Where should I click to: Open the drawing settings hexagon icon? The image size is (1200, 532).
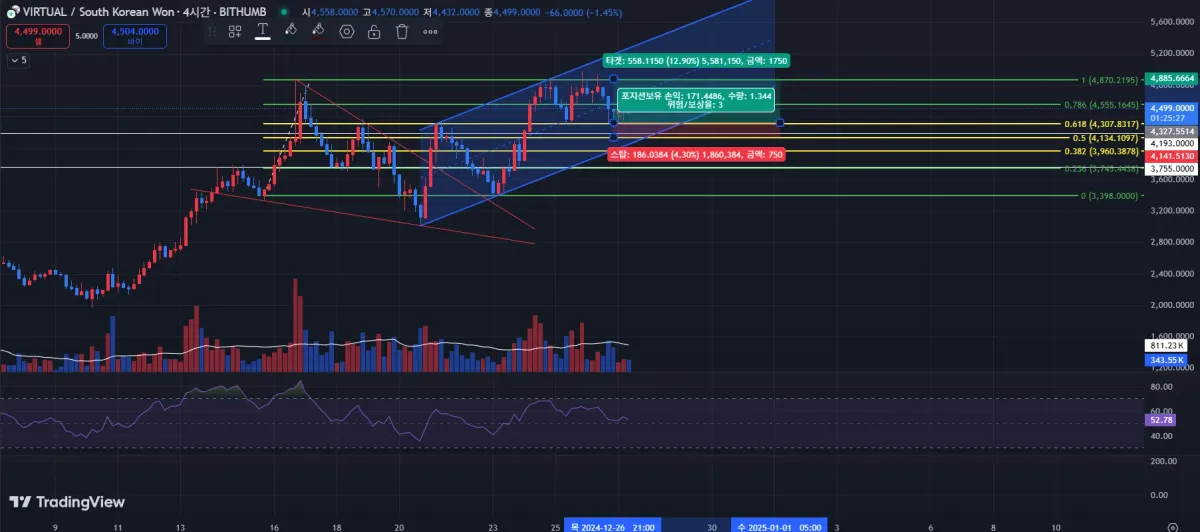pos(347,32)
